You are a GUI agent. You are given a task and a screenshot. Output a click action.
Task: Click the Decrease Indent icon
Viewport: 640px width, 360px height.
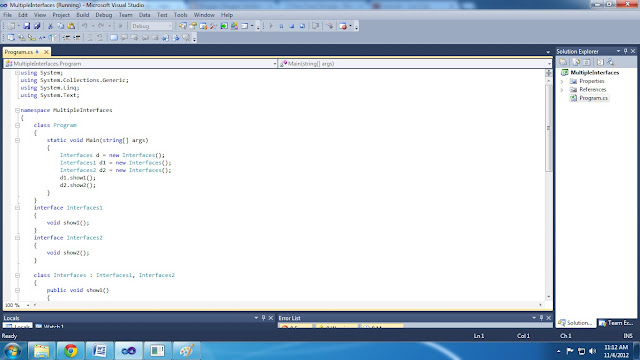pos(67,38)
